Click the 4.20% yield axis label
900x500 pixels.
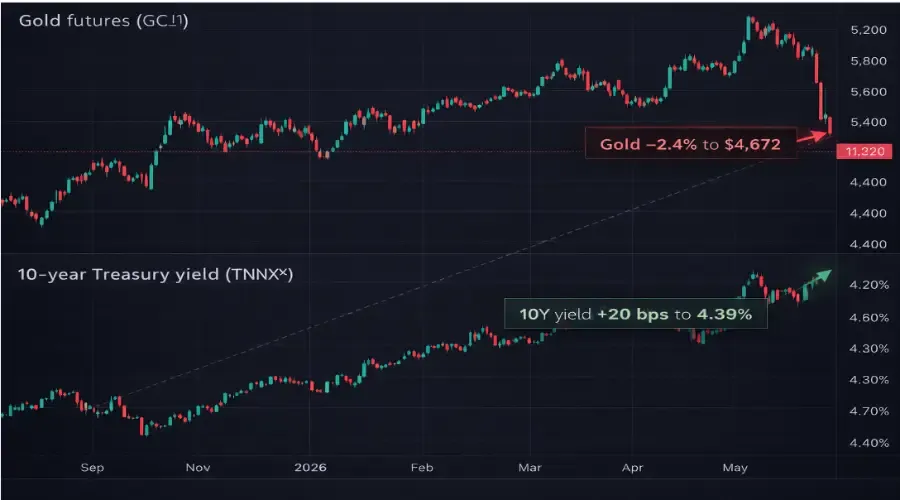coord(868,285)
